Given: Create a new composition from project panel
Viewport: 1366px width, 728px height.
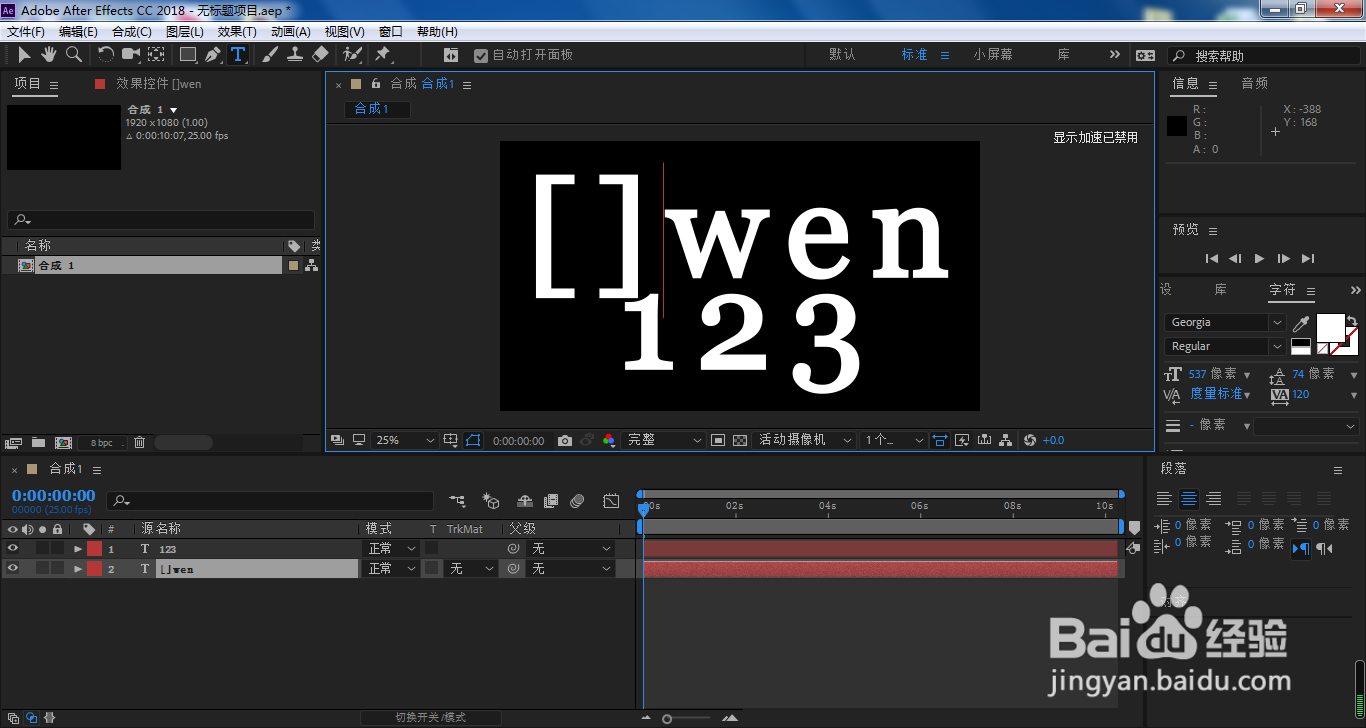Looking at the screenshot, I should click(x=63, y=442).
